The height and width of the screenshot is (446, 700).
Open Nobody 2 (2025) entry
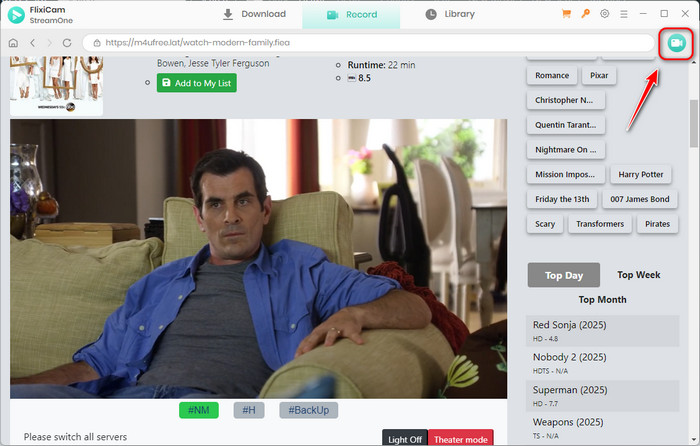click(x=603, y=363)
